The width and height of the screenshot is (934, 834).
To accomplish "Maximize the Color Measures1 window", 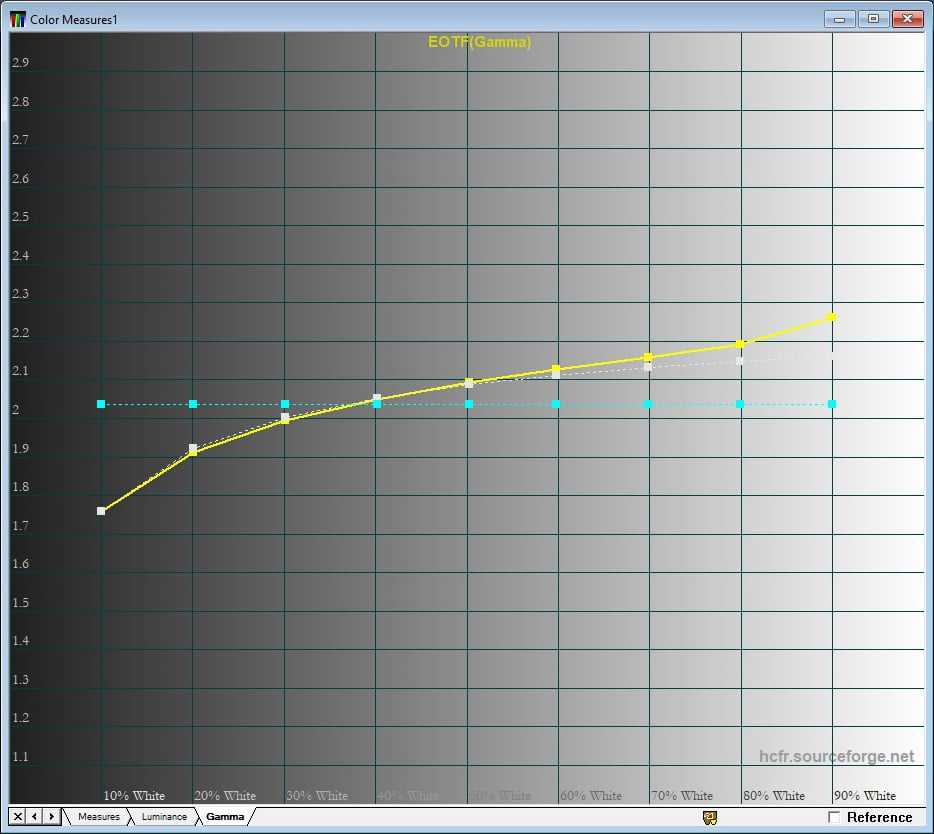I will (x=873, y=19).
